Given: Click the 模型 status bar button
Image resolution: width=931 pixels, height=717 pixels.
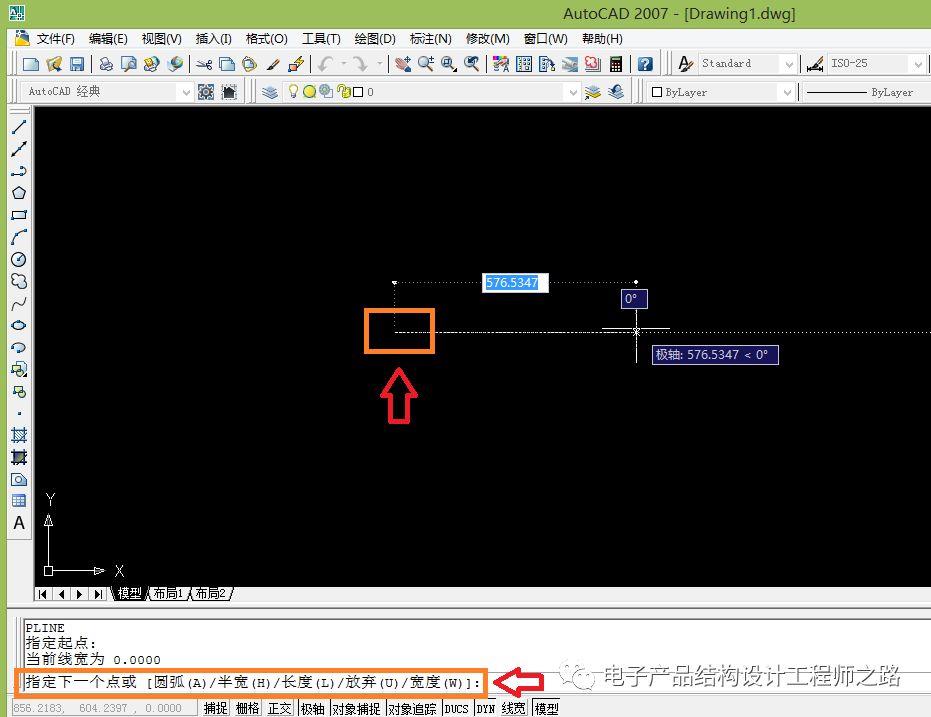Looking at the screenshot, I should [546, 708].
